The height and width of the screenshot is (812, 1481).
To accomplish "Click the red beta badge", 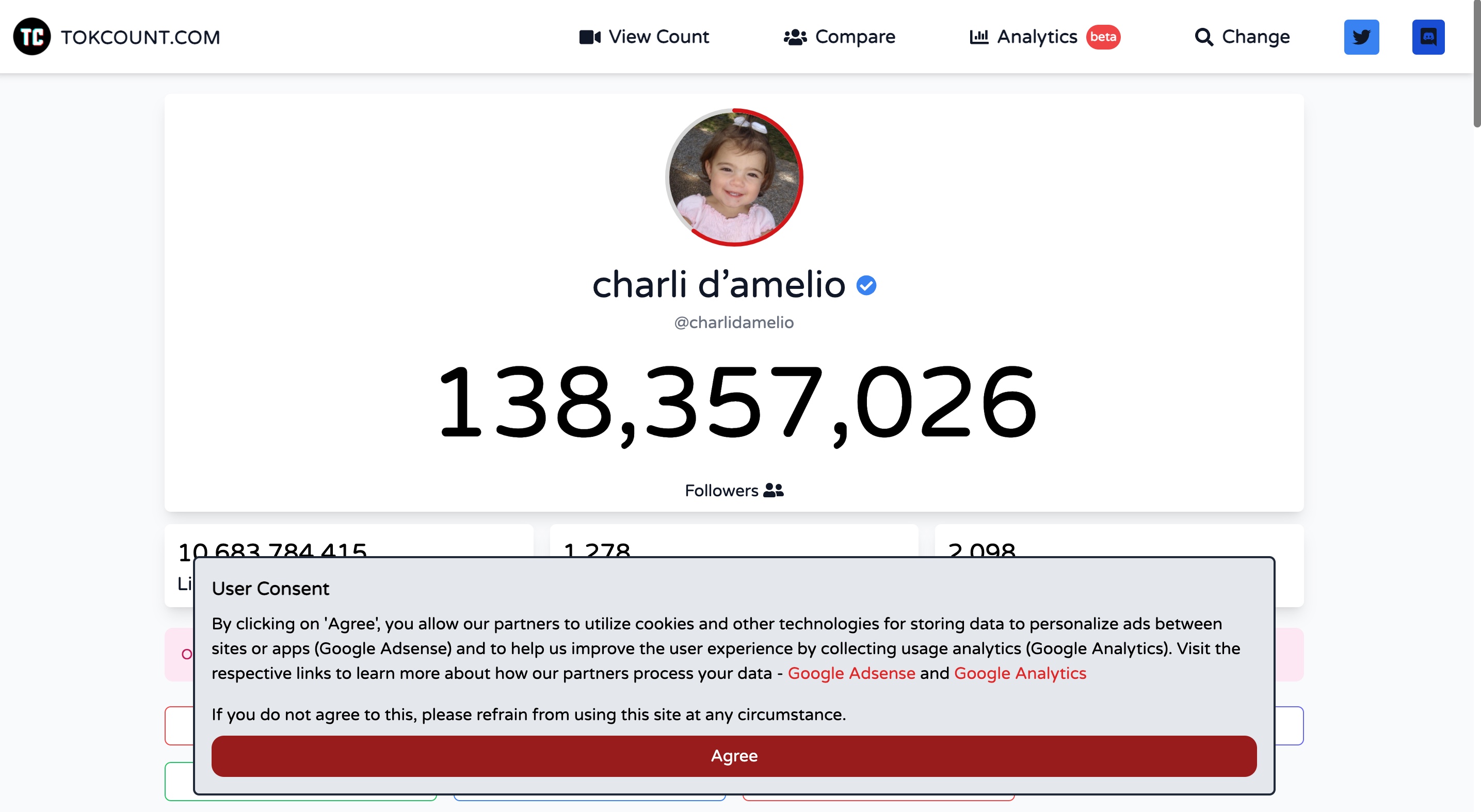I will [x=1103, y=37].
